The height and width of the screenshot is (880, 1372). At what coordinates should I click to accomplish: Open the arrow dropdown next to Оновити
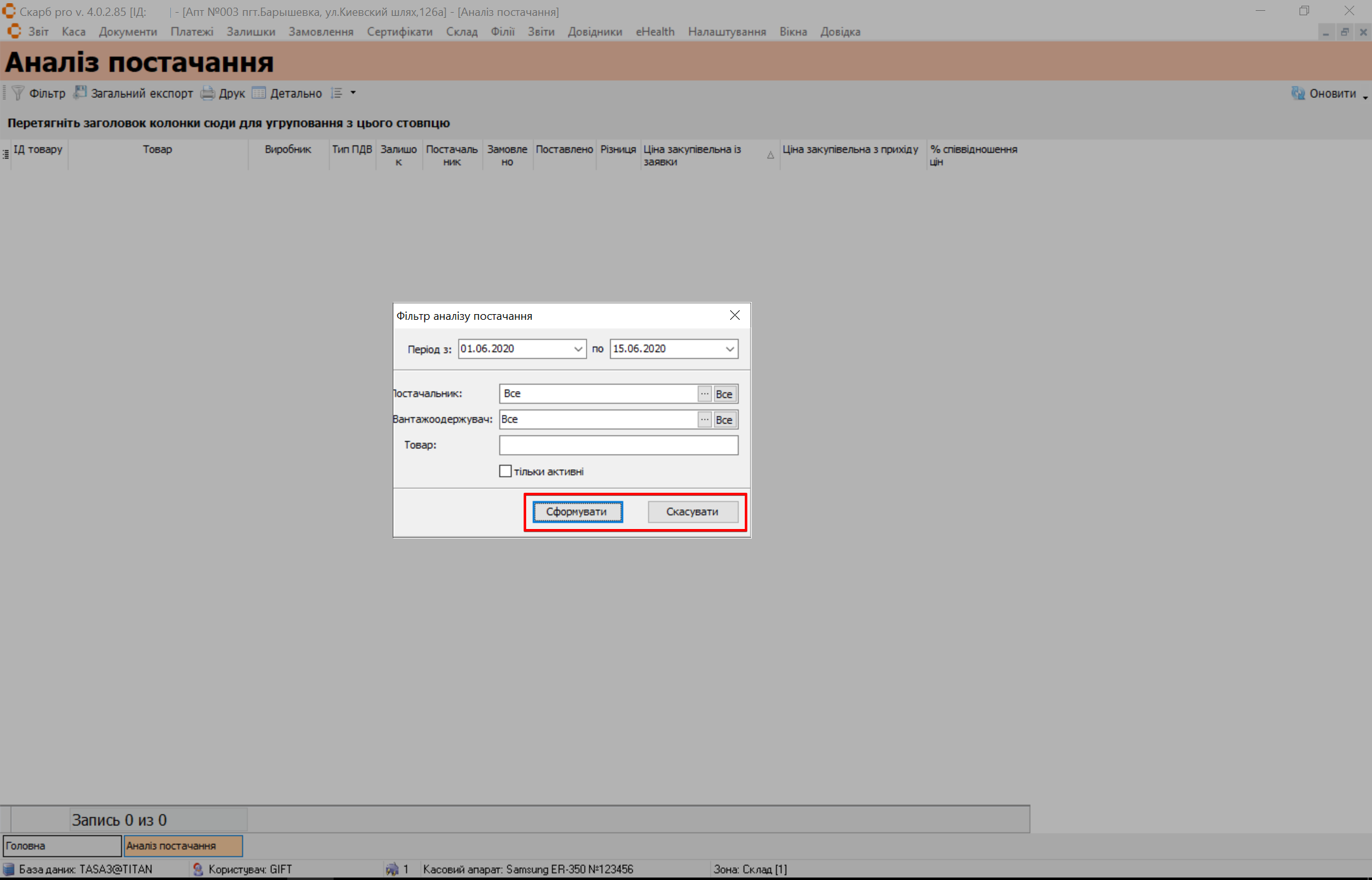click(x=1365, y=97)
